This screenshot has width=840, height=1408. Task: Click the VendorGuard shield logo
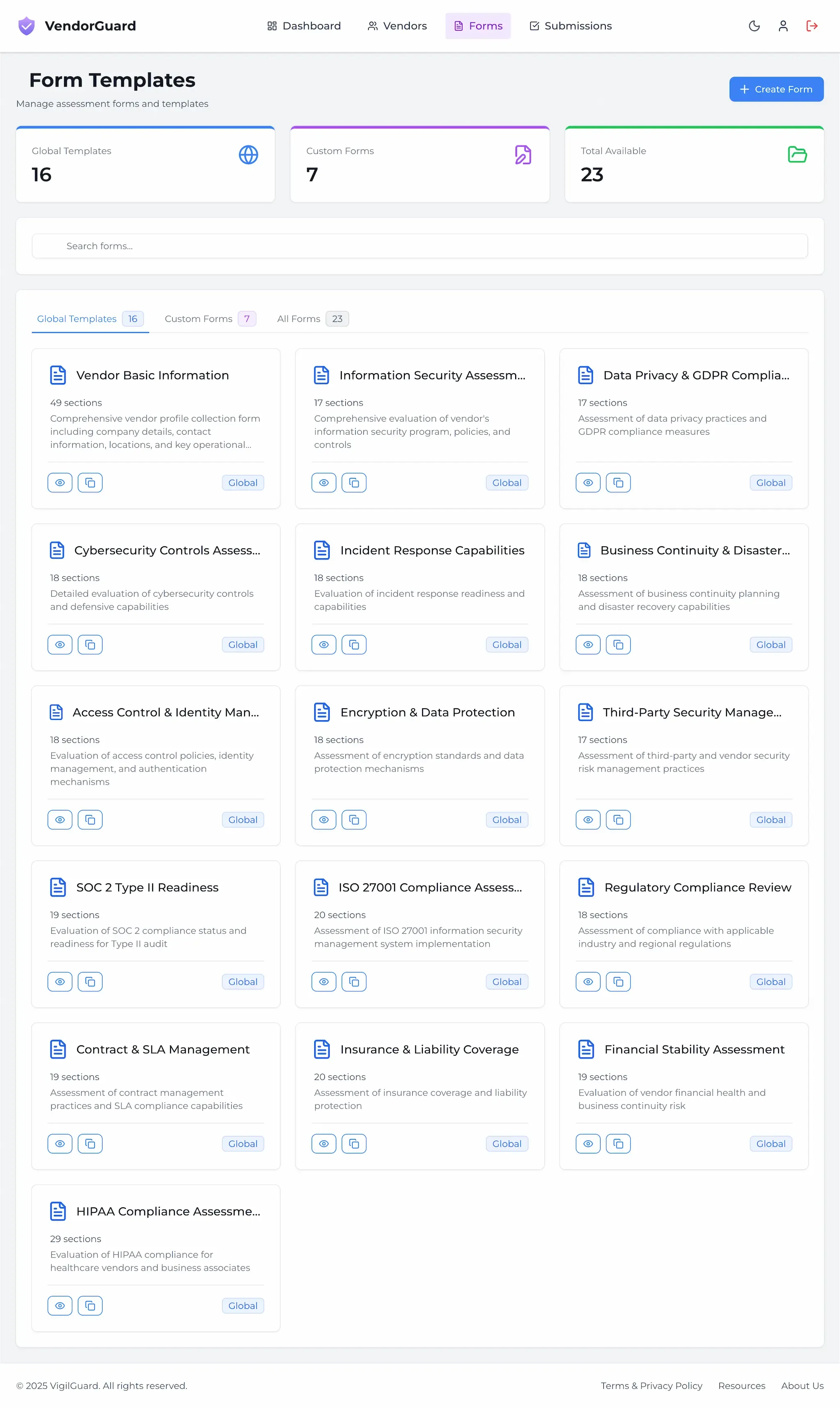pyautogui.click(x=26, y=25)
